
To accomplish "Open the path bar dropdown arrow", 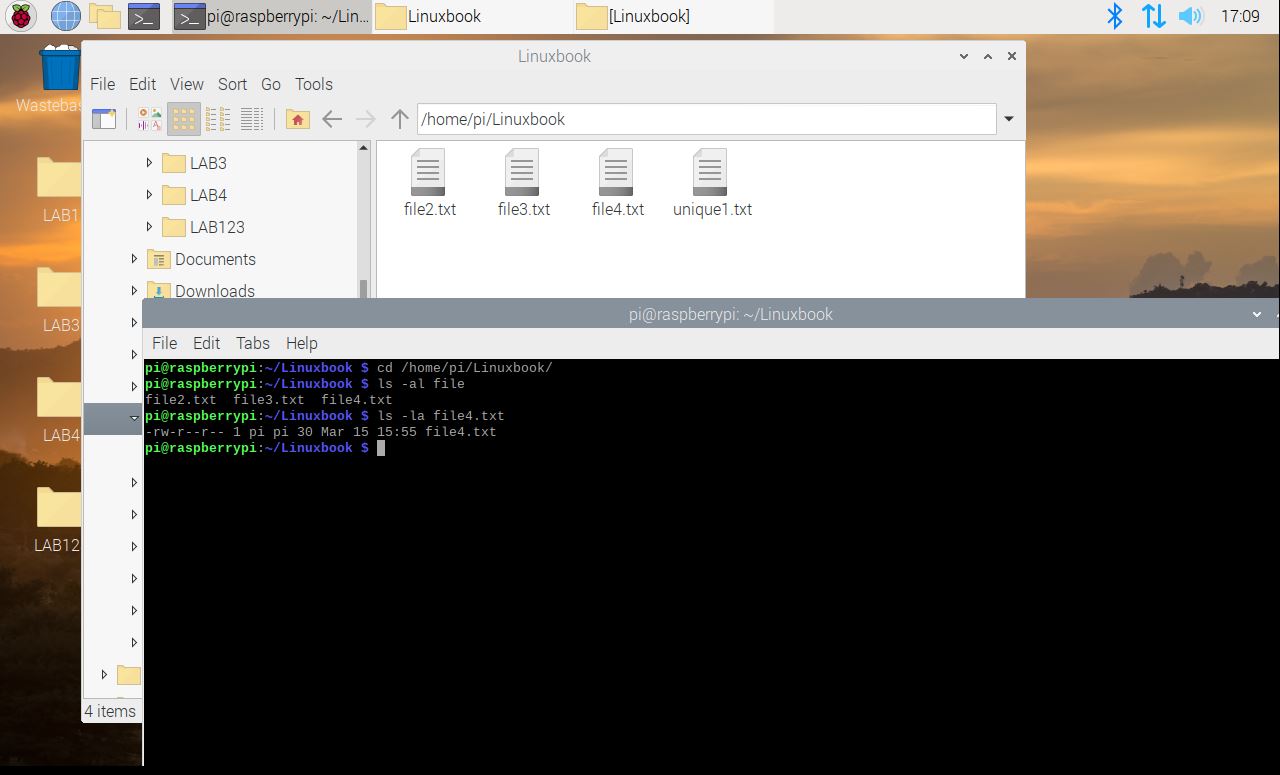I will [x=1009, y=118].
